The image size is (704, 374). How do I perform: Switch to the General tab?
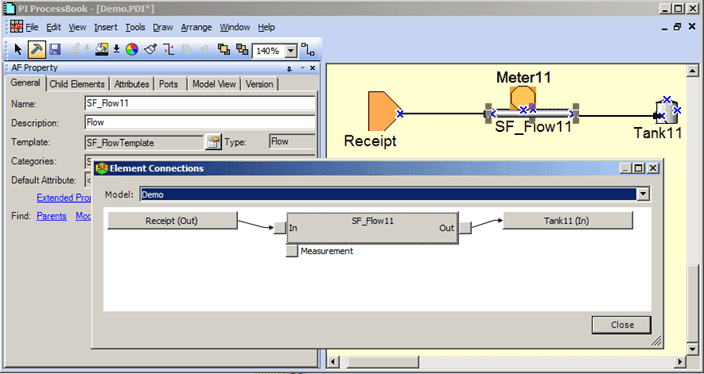coord(26,83)
